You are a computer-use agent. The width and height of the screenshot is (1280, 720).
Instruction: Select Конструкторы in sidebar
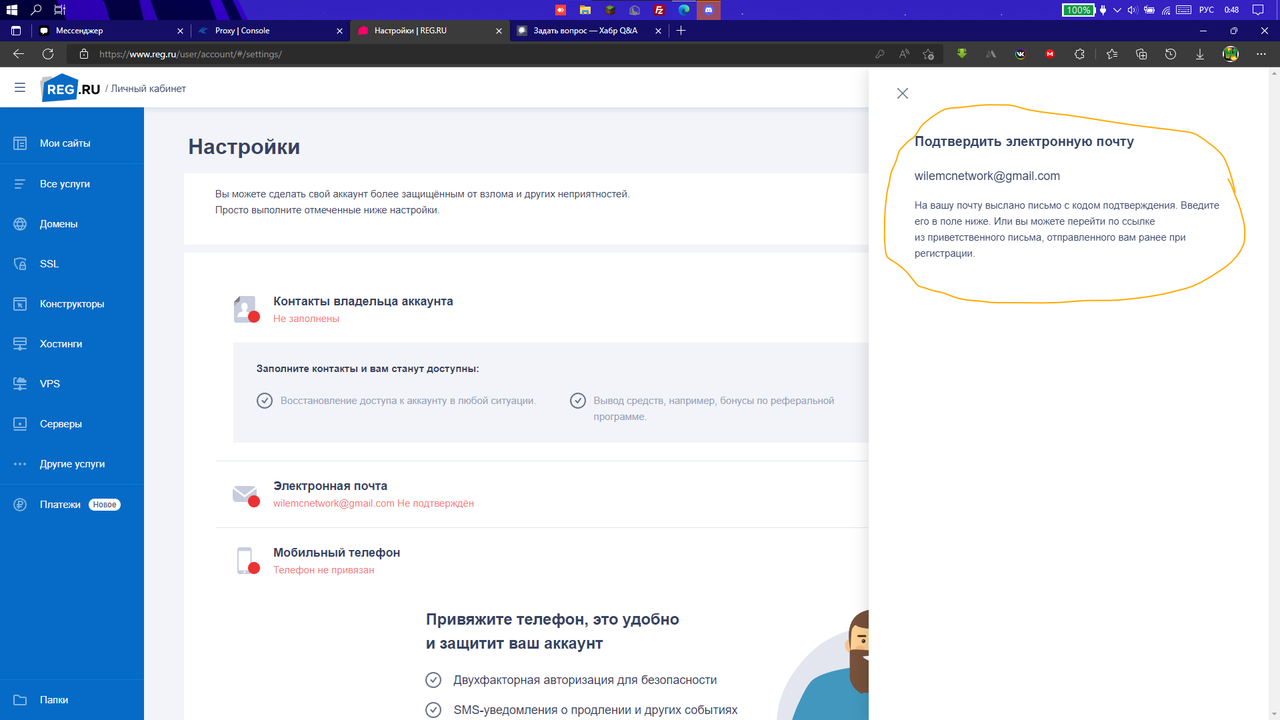(72, 304)
